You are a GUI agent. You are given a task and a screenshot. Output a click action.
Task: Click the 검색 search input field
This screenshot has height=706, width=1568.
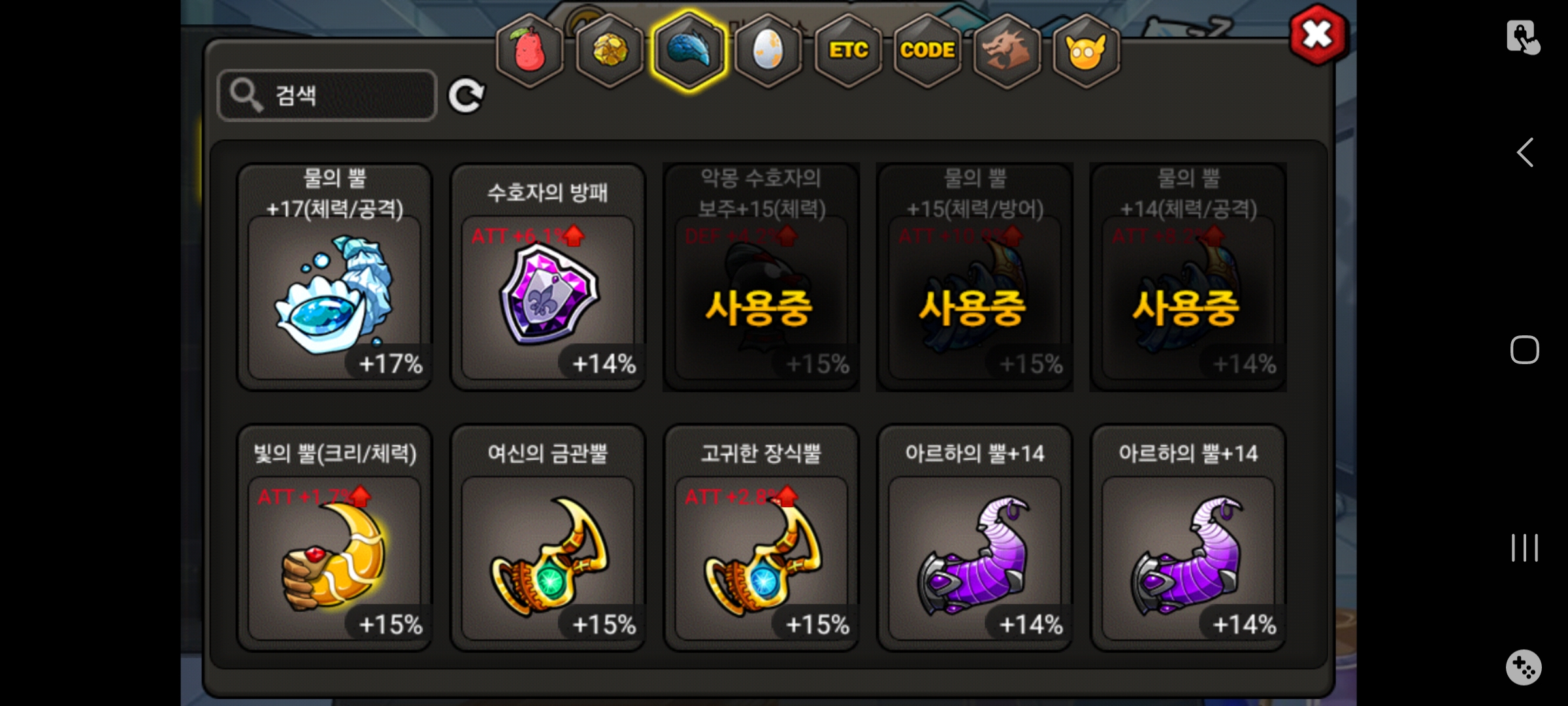327,95
